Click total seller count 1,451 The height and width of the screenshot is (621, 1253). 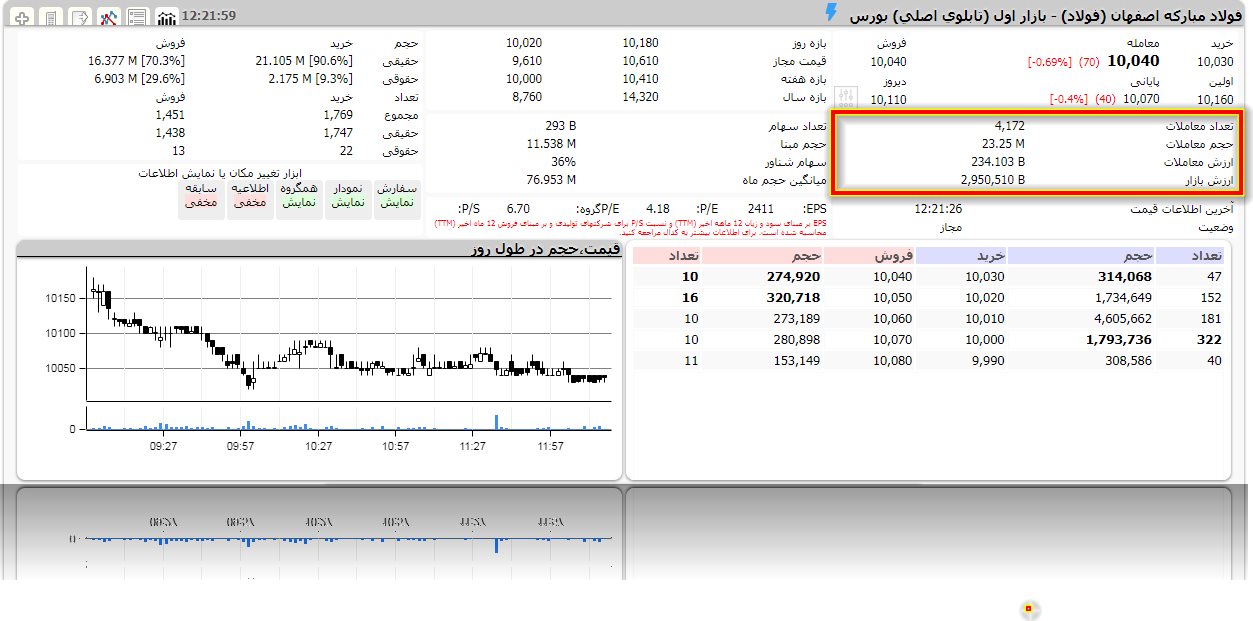coord(171,115)
